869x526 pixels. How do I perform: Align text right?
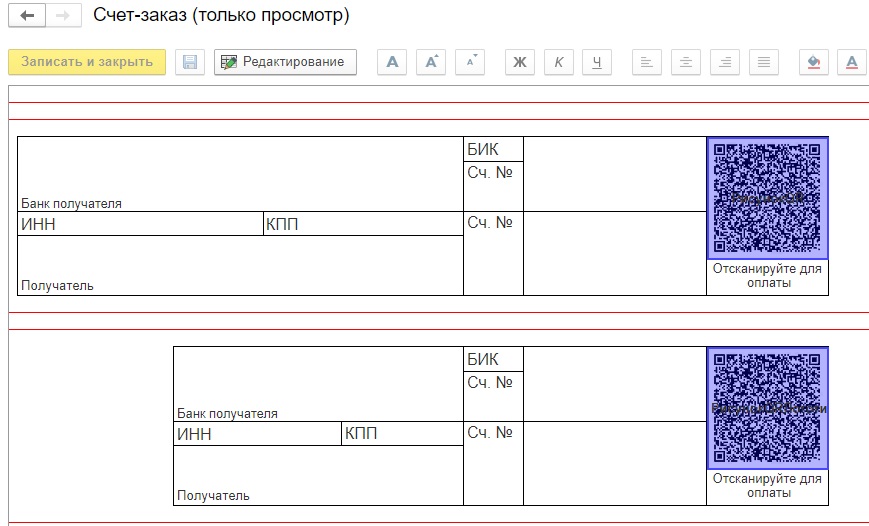point(724,62)
